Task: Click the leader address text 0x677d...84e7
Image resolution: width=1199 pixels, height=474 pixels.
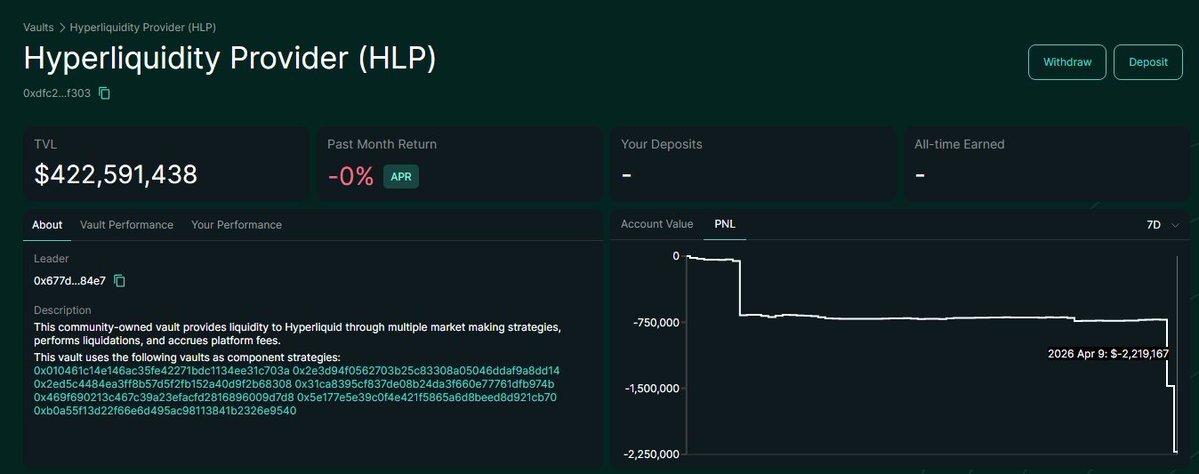Action: point(70,281)
